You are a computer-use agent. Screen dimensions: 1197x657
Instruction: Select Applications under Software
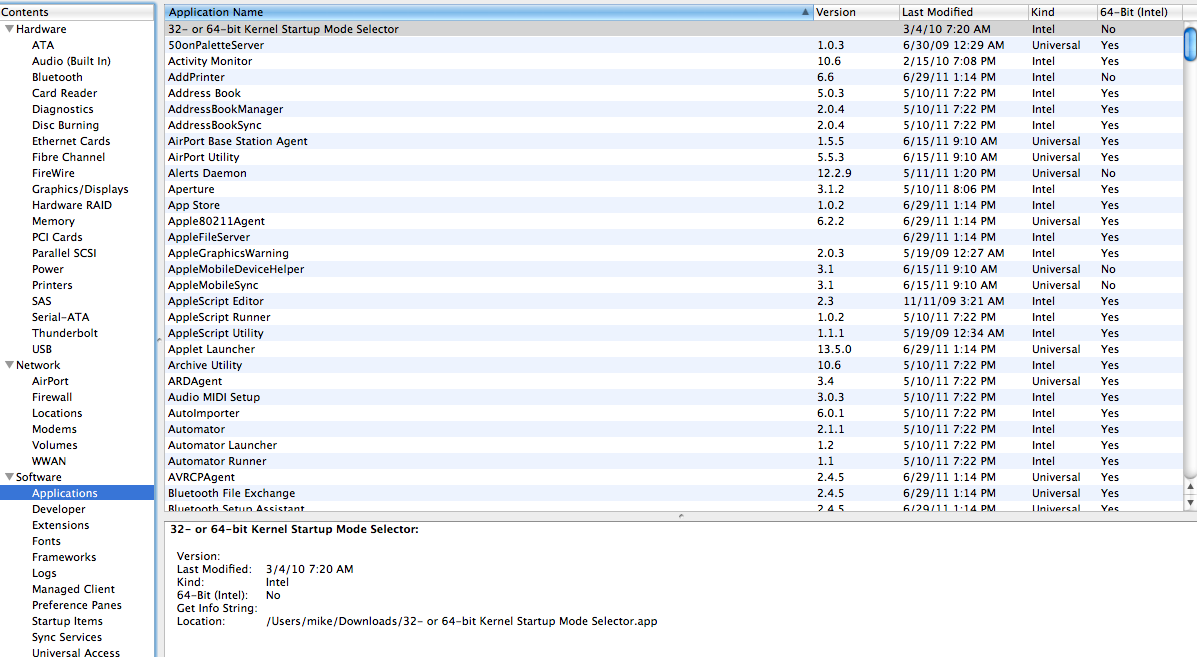(77, 494)
